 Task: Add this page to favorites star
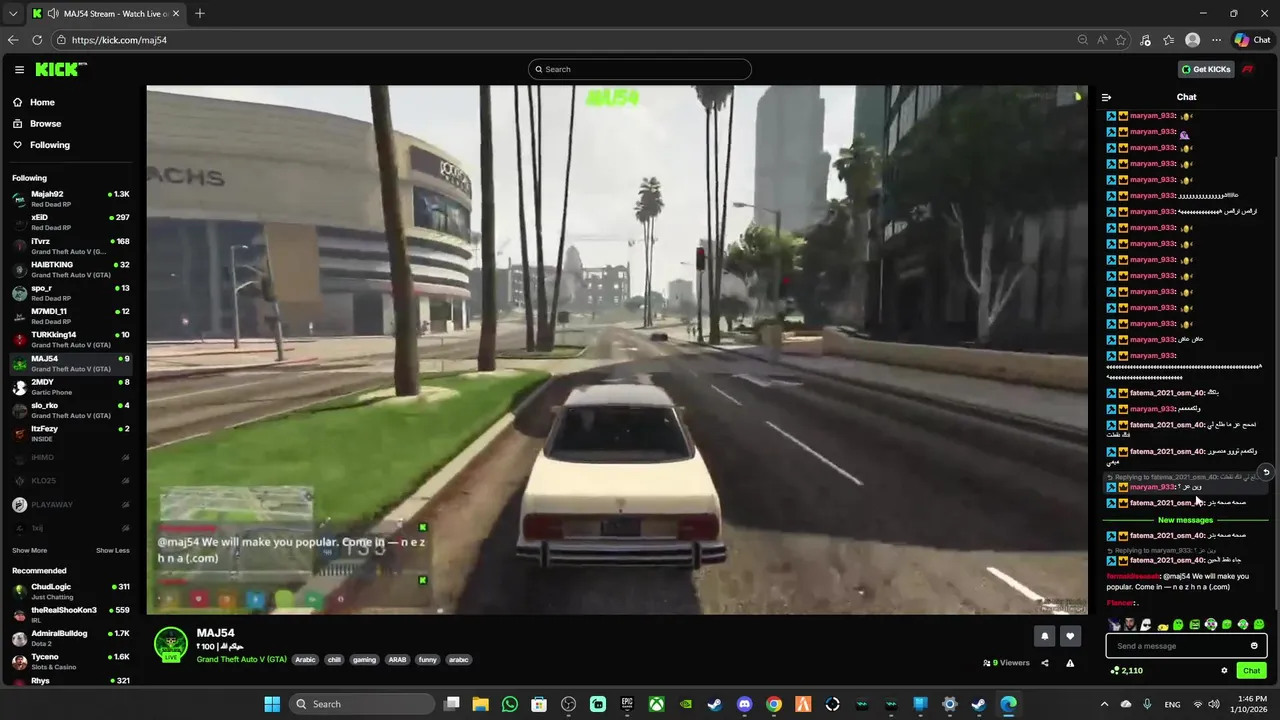tap(1121, 40)
